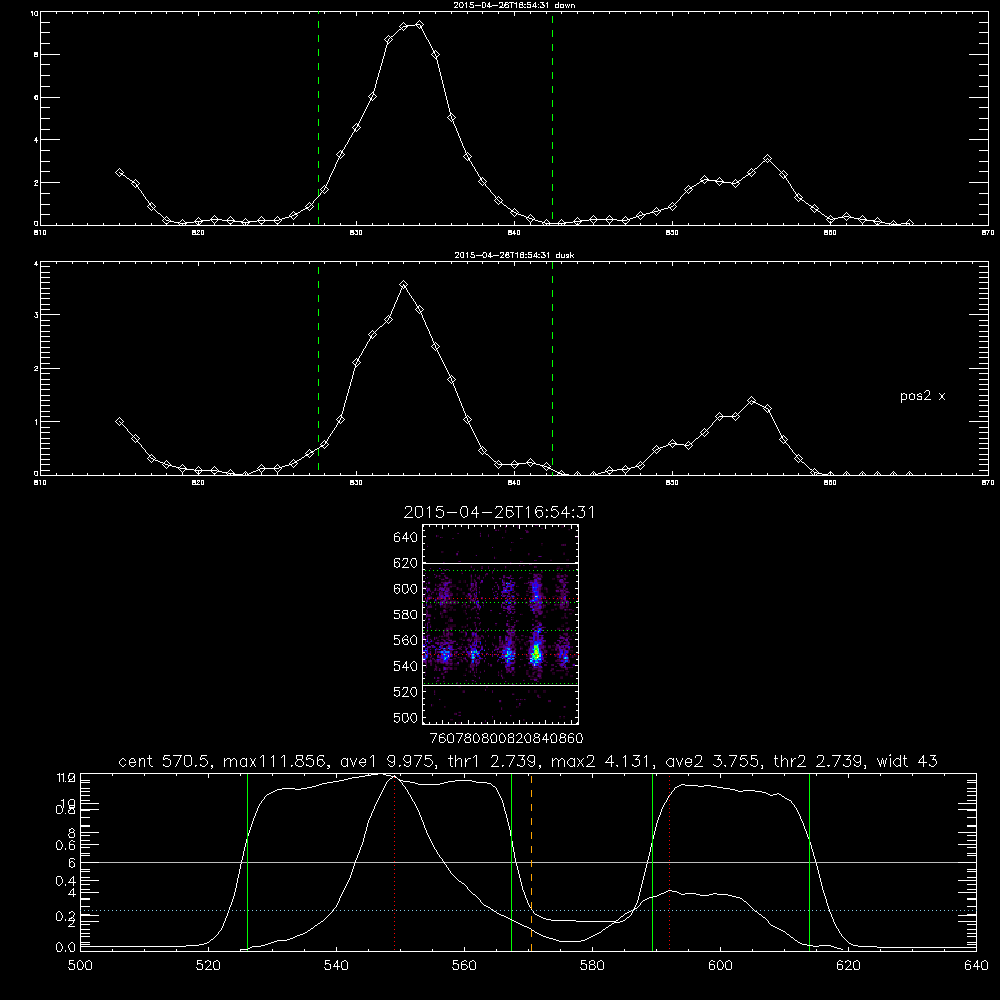This screenshot has height=1000, width=1000.
Task: Click the y-axis label '3' of dusk plot
Action: (x=36, y=315)
